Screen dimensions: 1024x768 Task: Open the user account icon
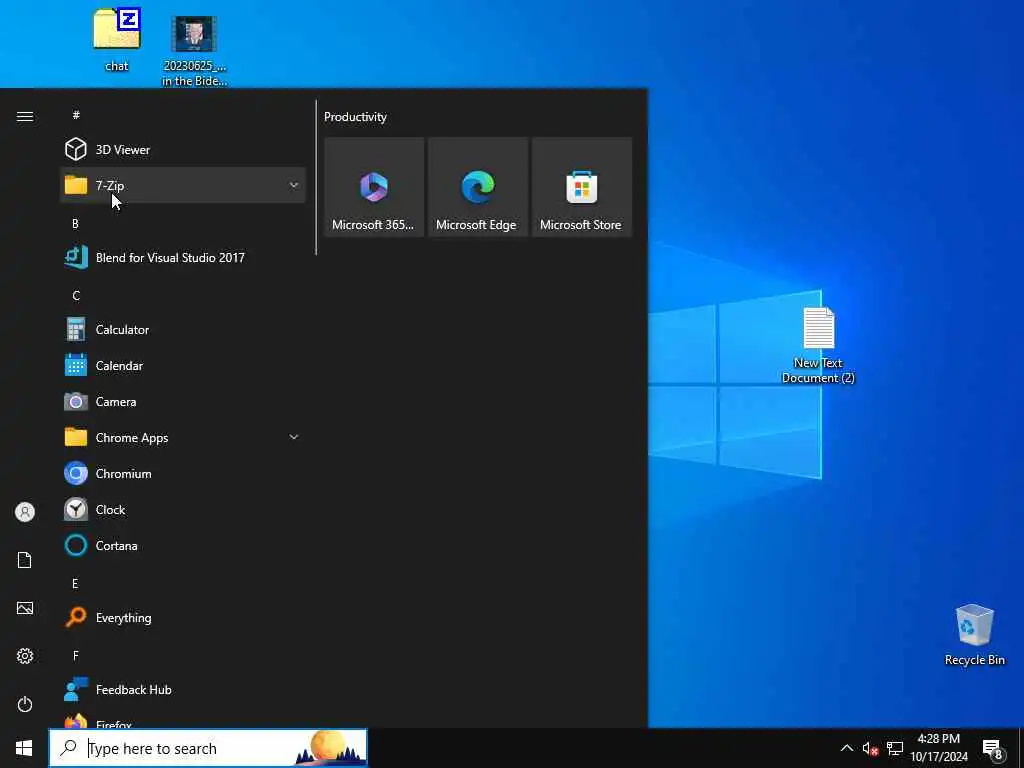point(25,512)
